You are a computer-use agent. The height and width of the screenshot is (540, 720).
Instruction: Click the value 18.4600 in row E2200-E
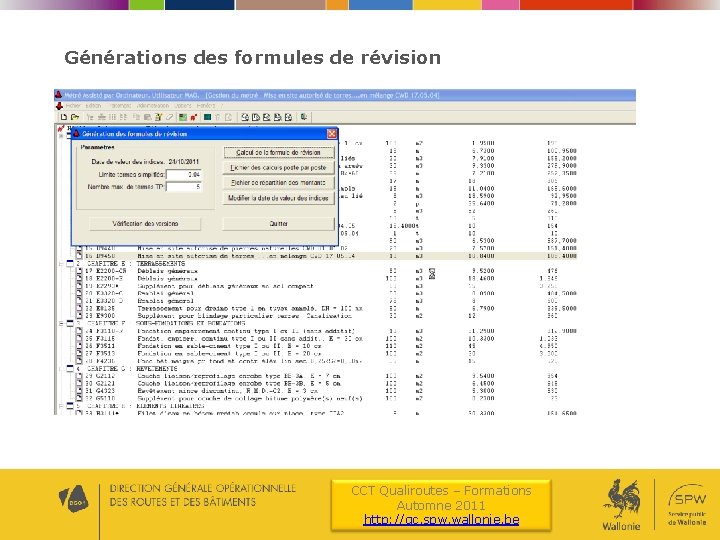coord(481,278)
